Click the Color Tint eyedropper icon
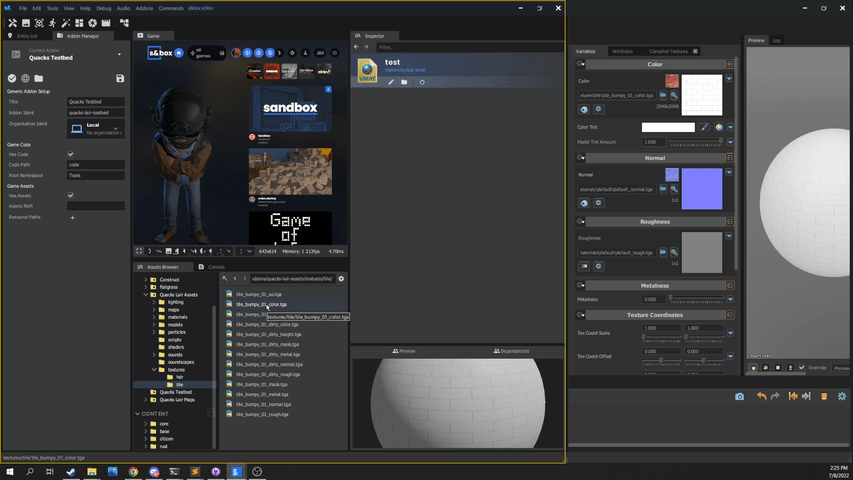Screen dimensions: 853x480 click(704, 127)
